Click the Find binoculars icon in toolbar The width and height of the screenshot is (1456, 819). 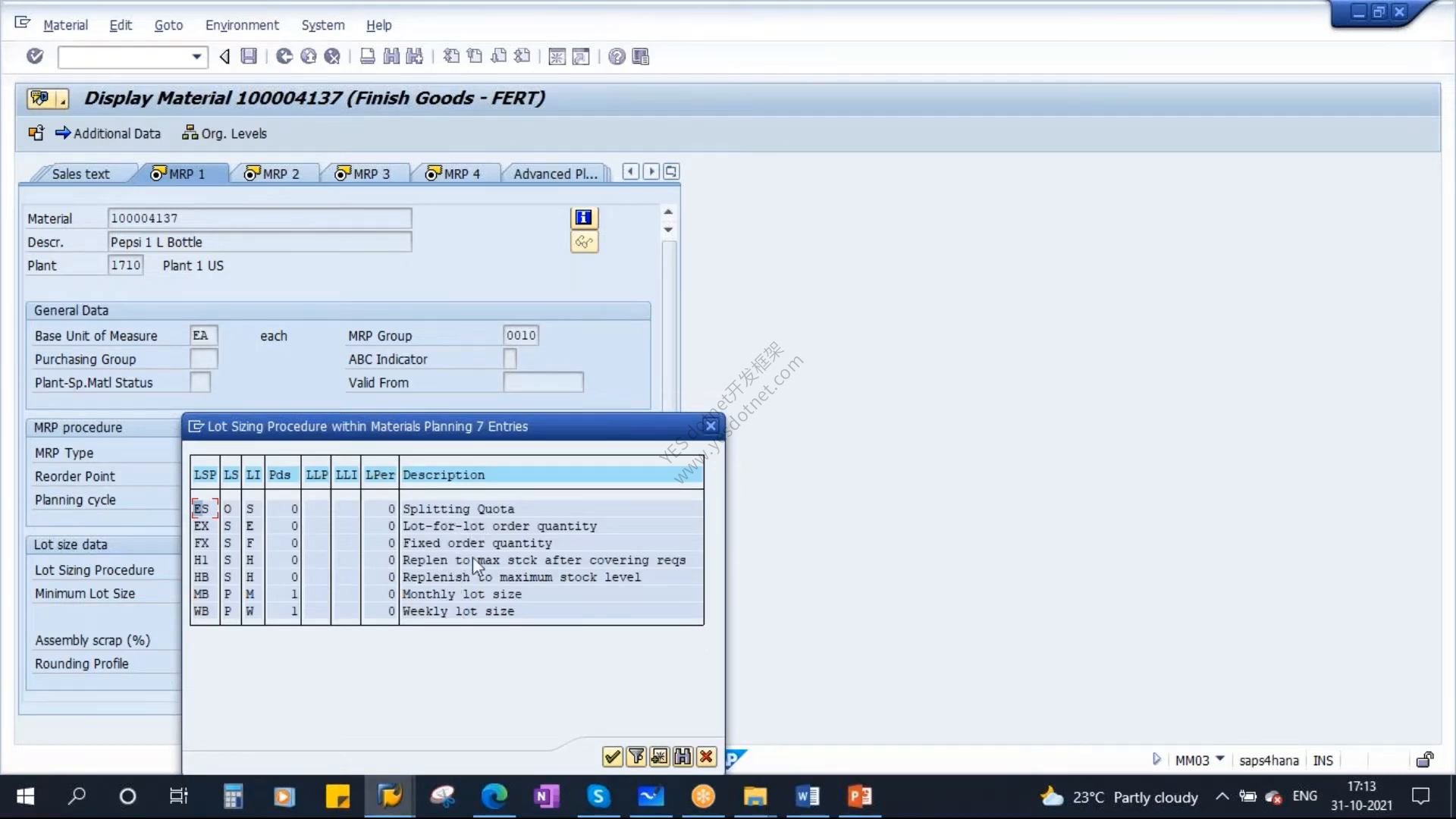(391, 56)
